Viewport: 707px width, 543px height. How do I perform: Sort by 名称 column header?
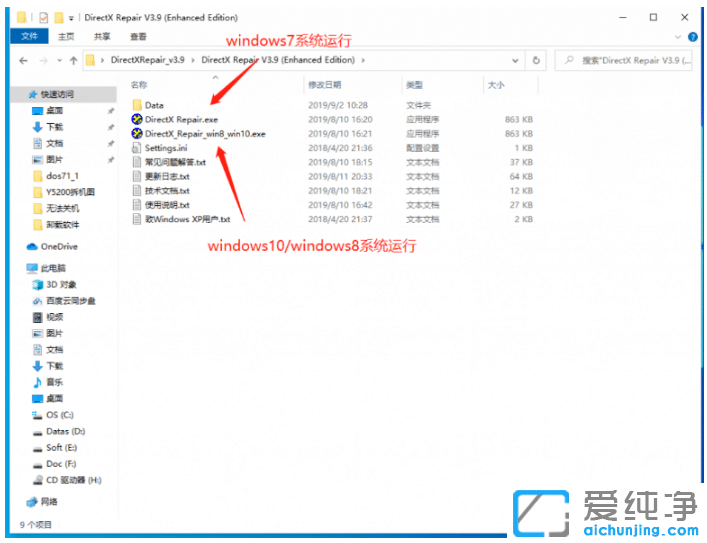click(139, 85)
